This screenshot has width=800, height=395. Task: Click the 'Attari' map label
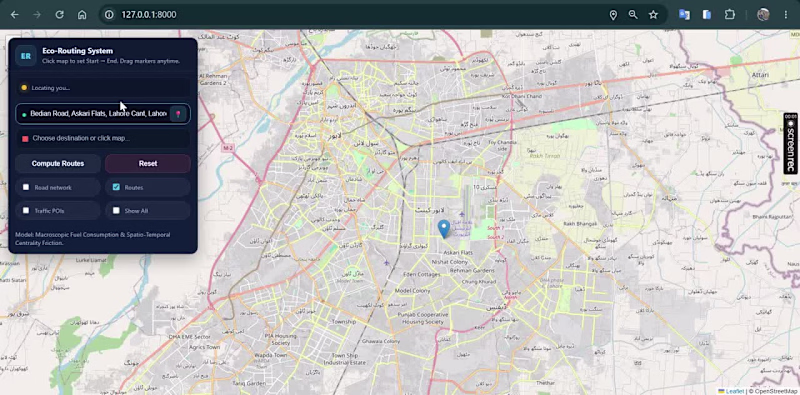(760, 75)
